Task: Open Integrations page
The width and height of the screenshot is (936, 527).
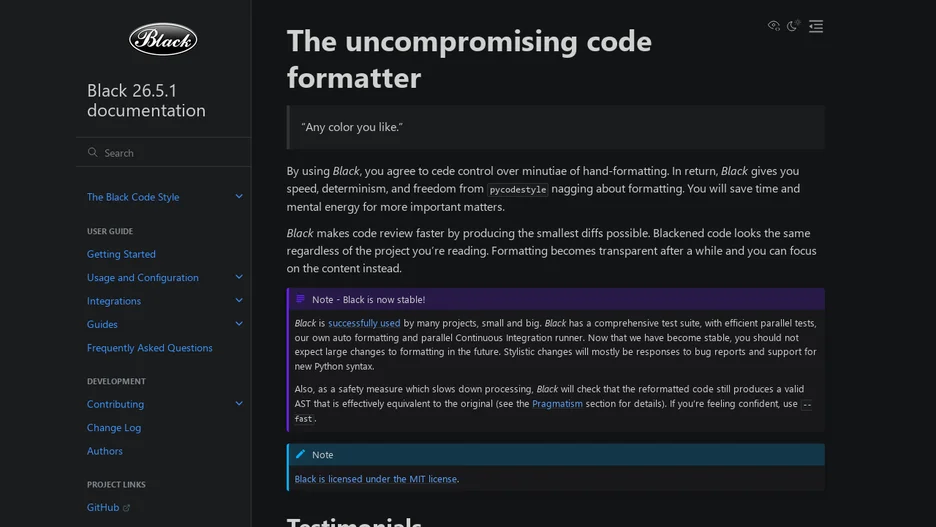Action: click(x=114, y=301)
